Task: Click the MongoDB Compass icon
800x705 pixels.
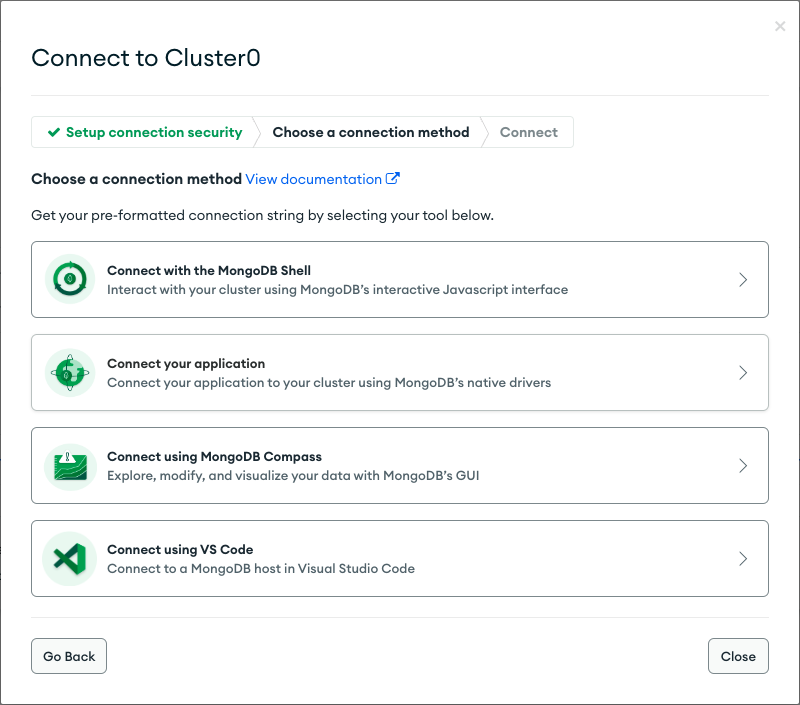Action: coord(70,466)
